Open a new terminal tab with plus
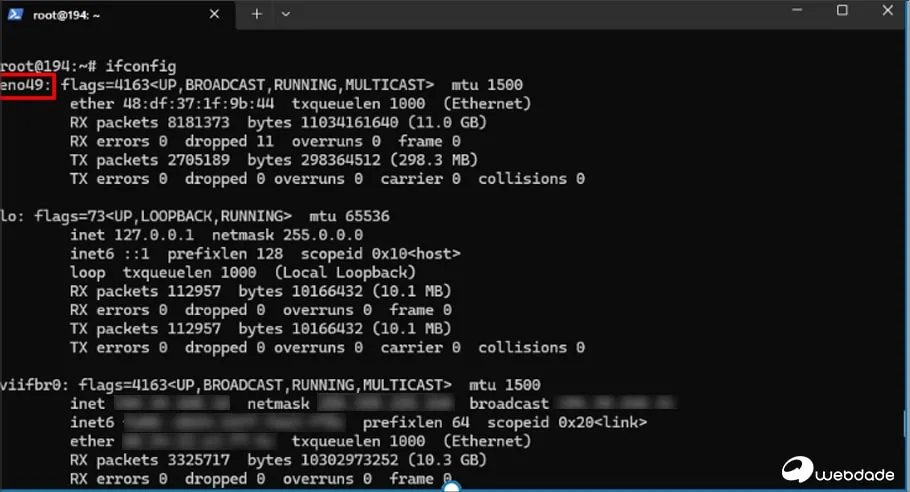 point(257,14)
